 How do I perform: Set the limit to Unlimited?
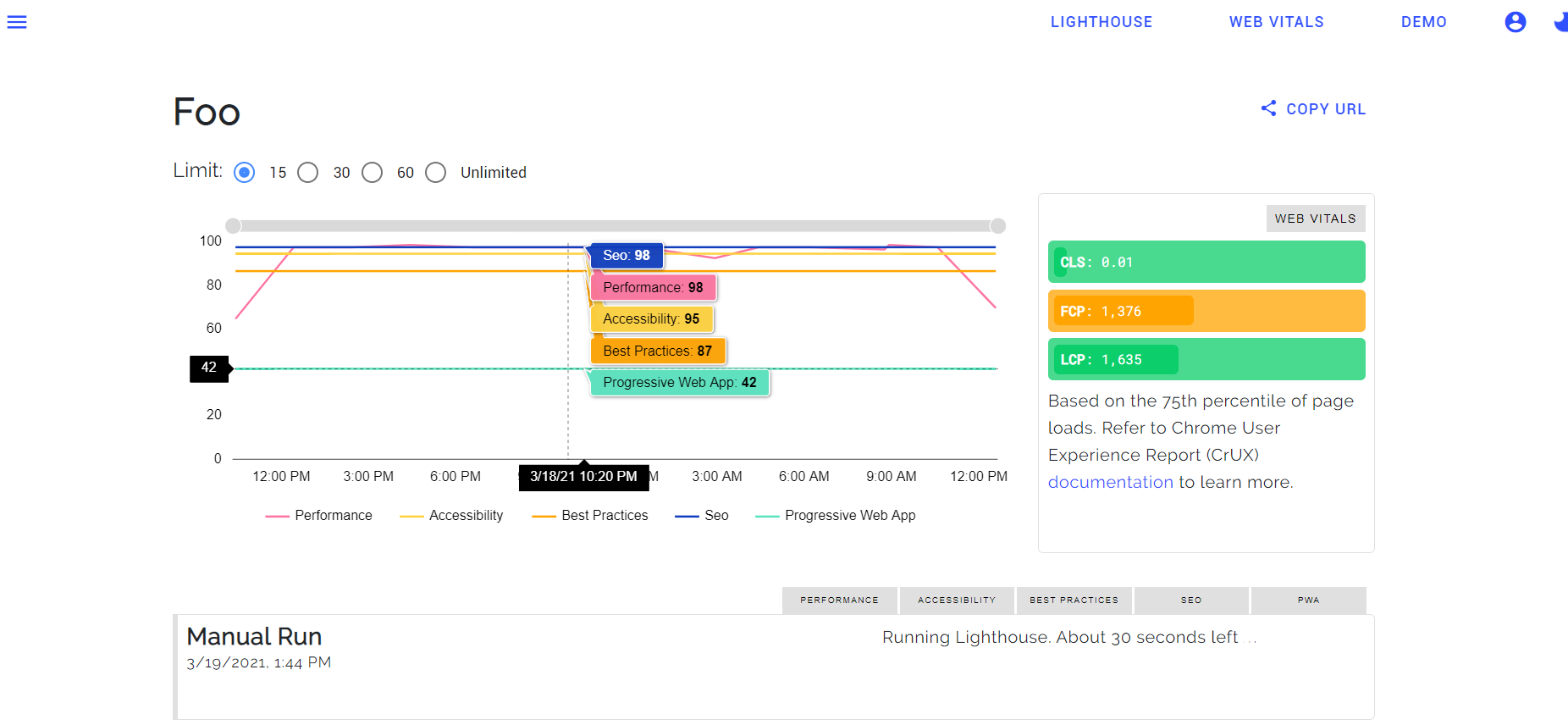(x=436, y=173)
